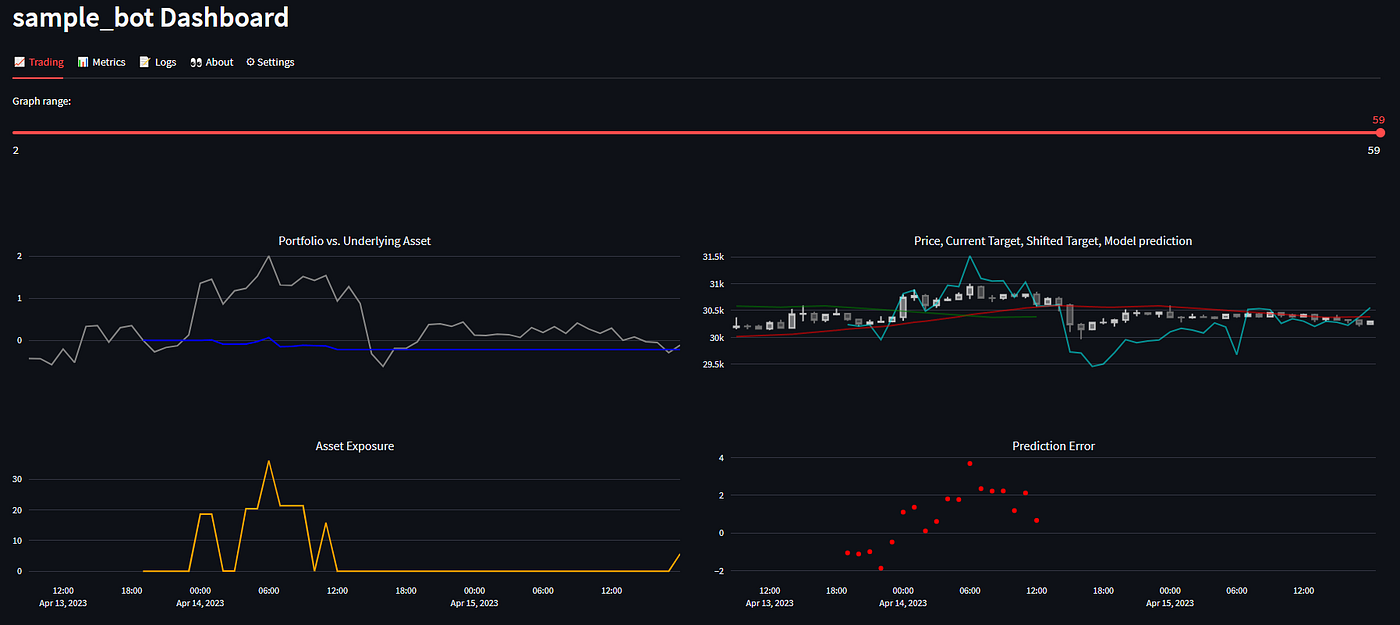Open the About tab
This screenshot has height=625, width=1400.
tap(211, 62)
